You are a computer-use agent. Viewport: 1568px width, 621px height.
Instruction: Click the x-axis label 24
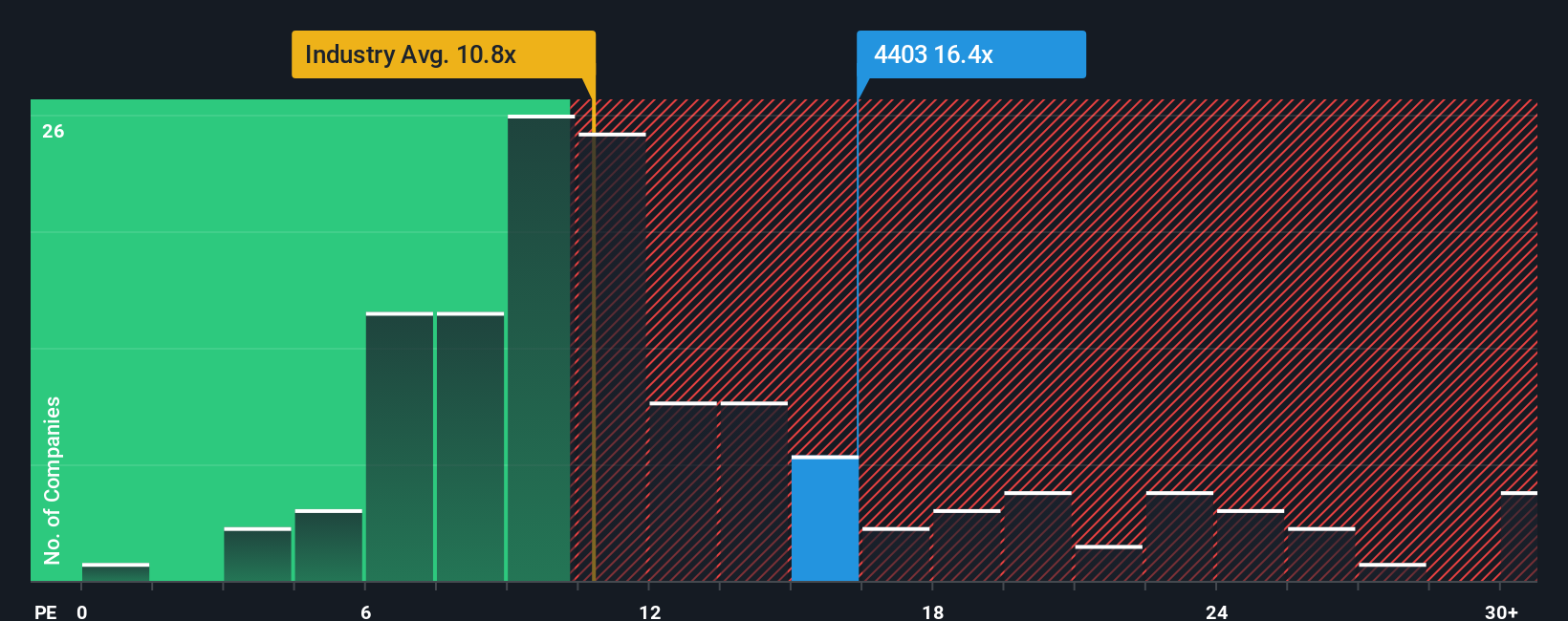pyautogui.click(x=1216, y=611)
